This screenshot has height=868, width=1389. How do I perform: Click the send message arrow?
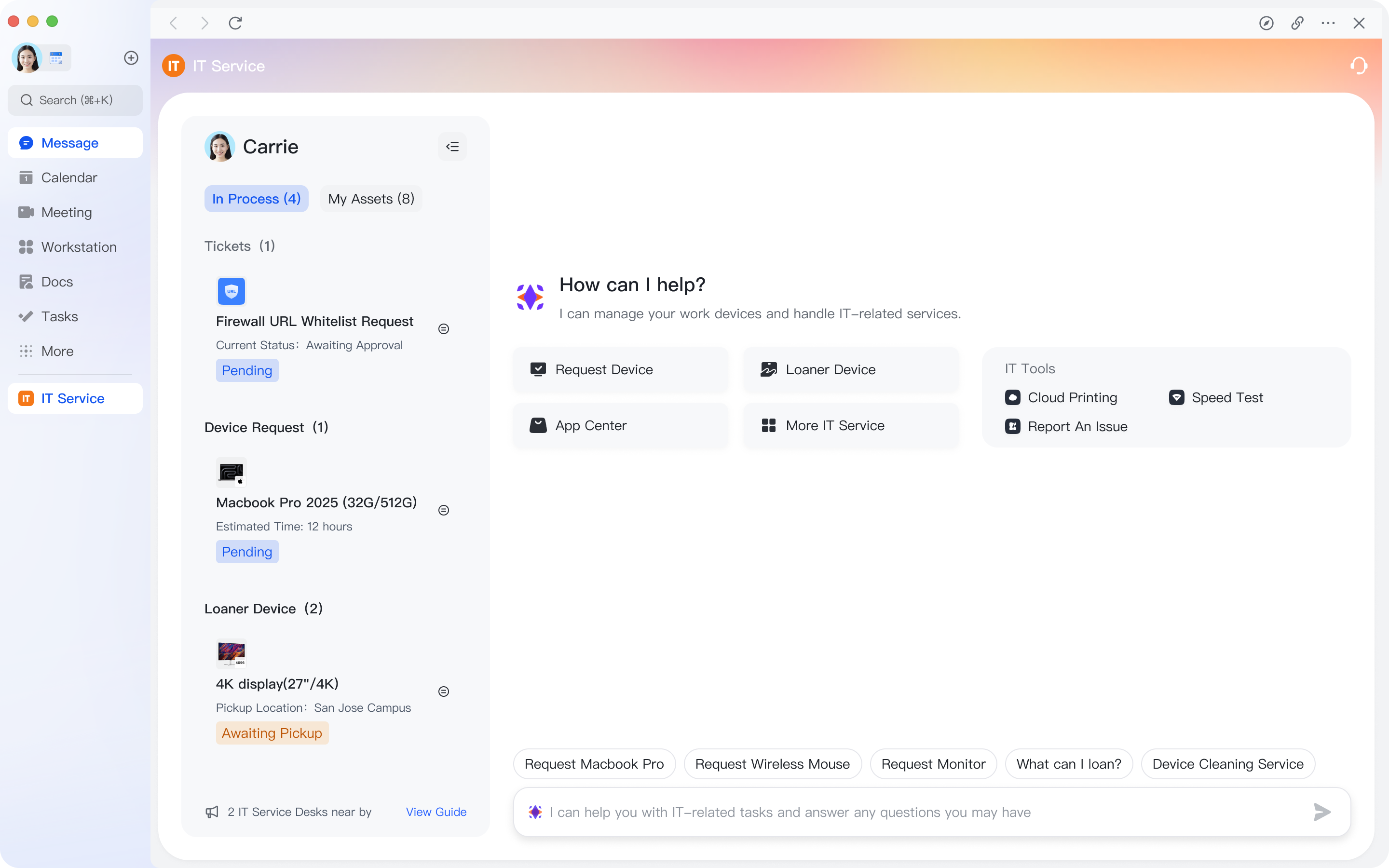pyautogui.click(x=1322, y=812)
